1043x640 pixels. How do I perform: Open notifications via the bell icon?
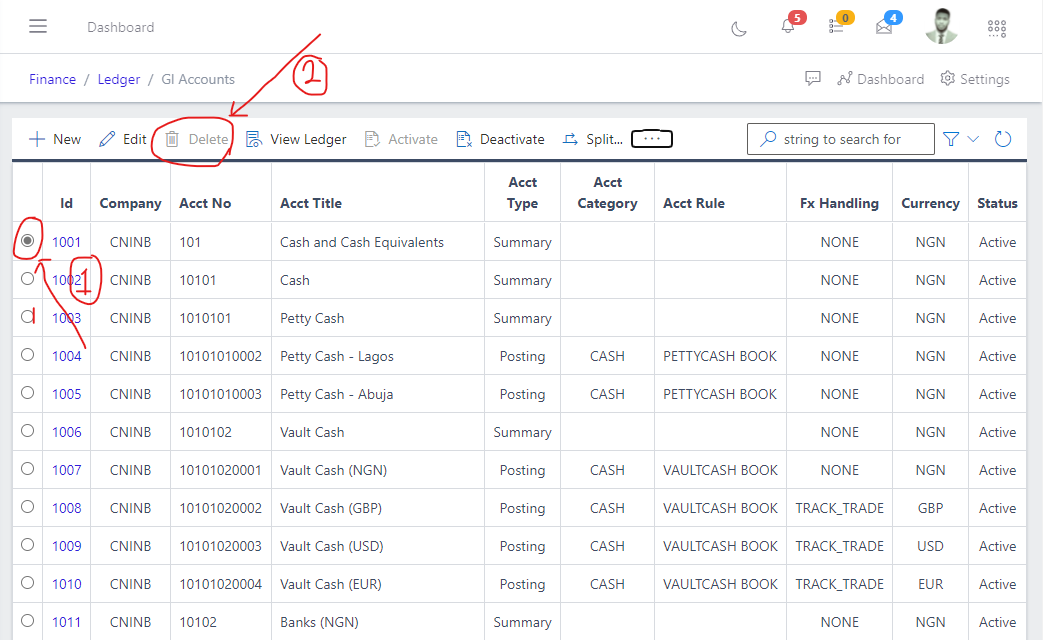pyautogui.click(x=788, y=27)
